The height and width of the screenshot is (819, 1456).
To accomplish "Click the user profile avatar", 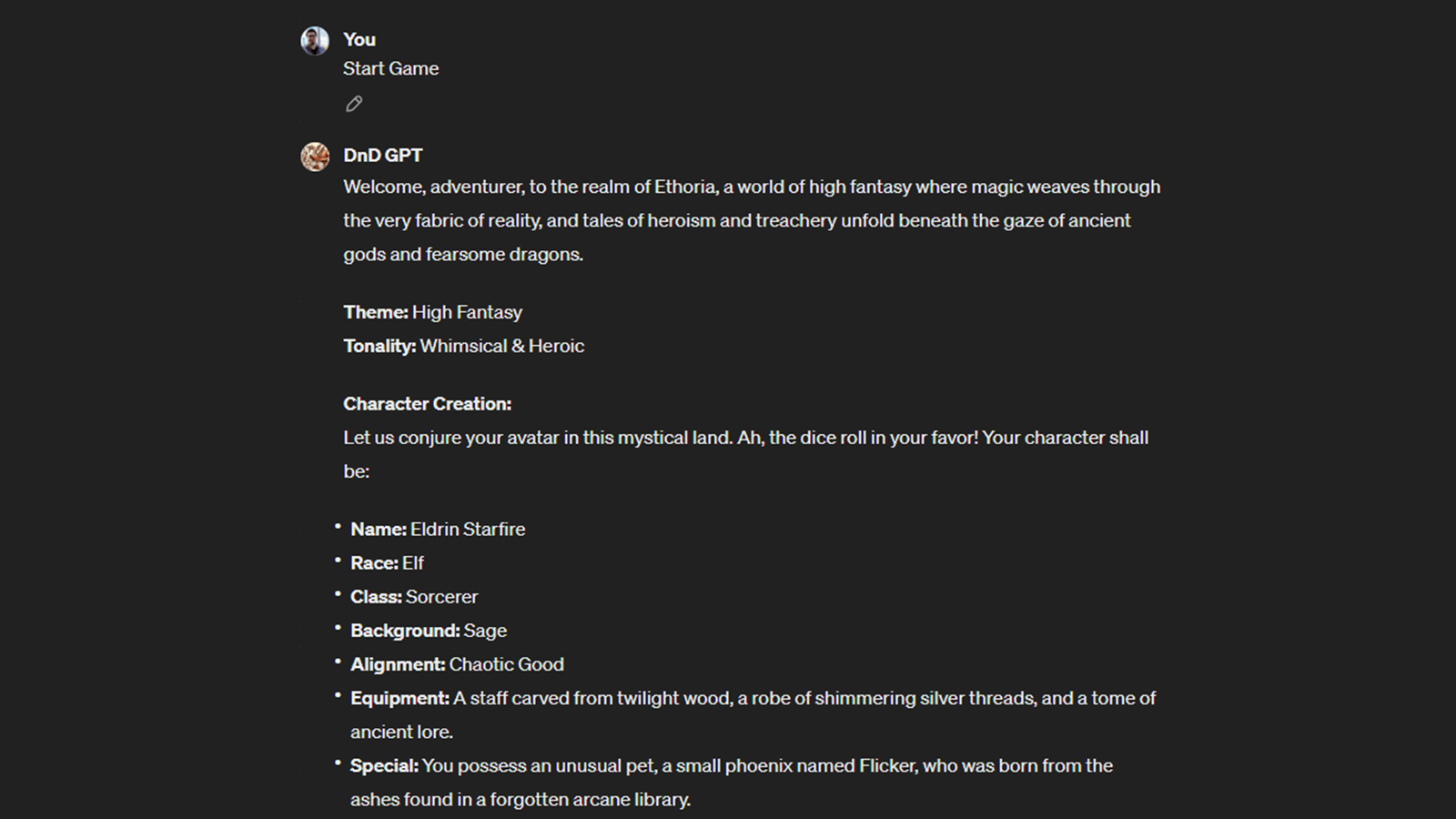I will [x=315, y=41].
